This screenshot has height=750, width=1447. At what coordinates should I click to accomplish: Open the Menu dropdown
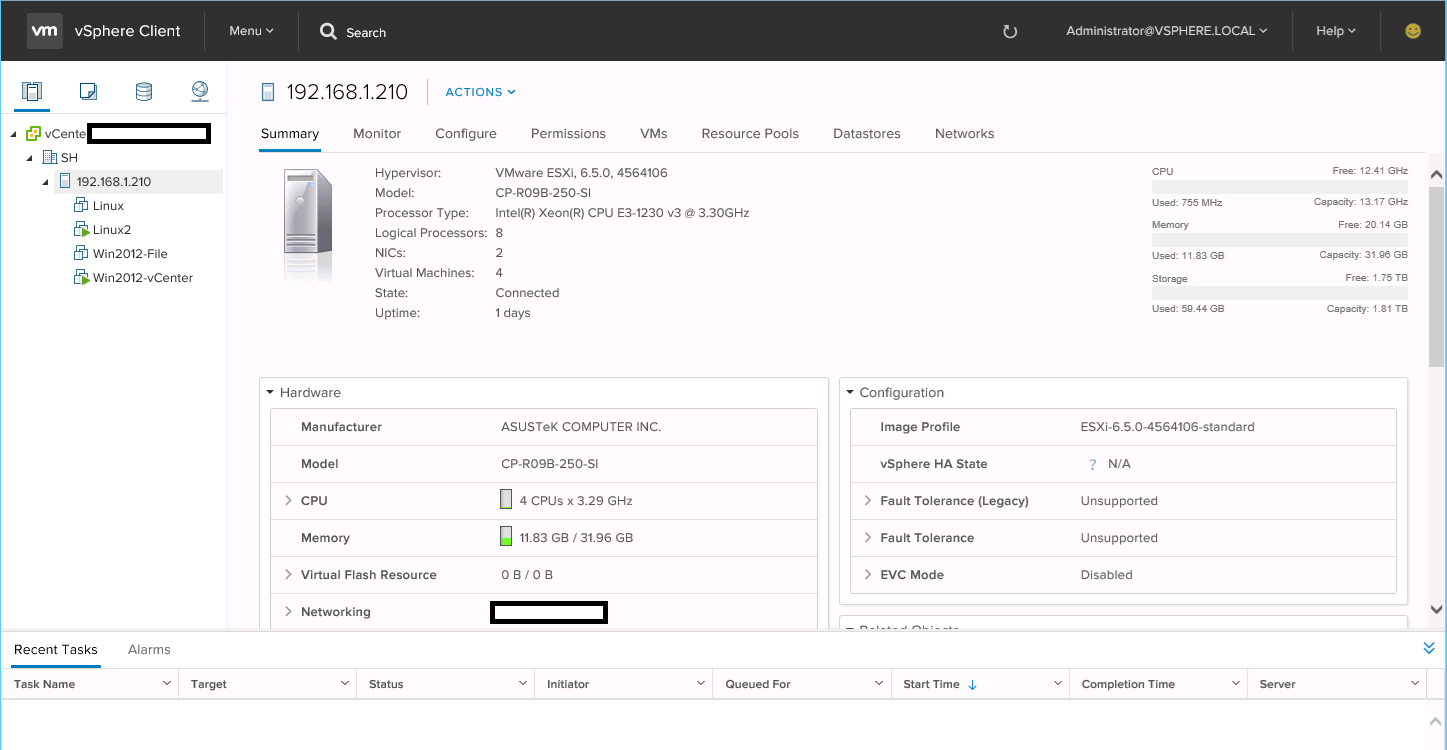(x=251, y=31)
